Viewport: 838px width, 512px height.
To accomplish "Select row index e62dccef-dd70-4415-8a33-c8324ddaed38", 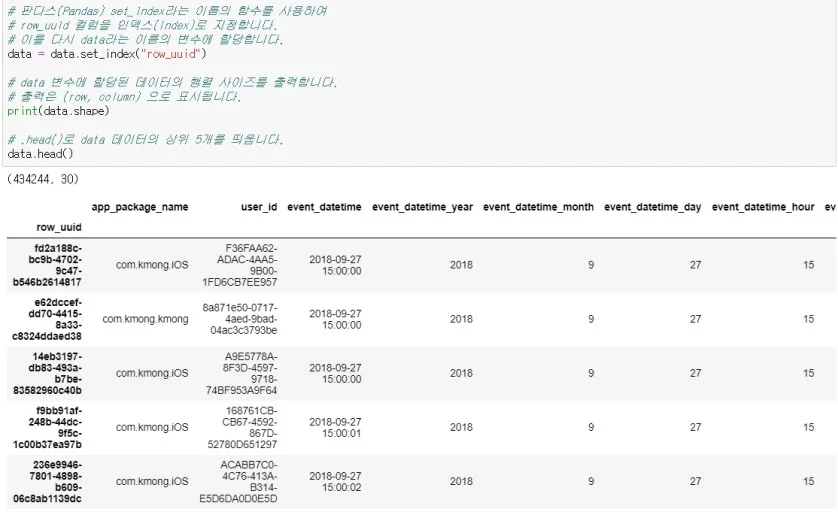I will click(47, 319).
